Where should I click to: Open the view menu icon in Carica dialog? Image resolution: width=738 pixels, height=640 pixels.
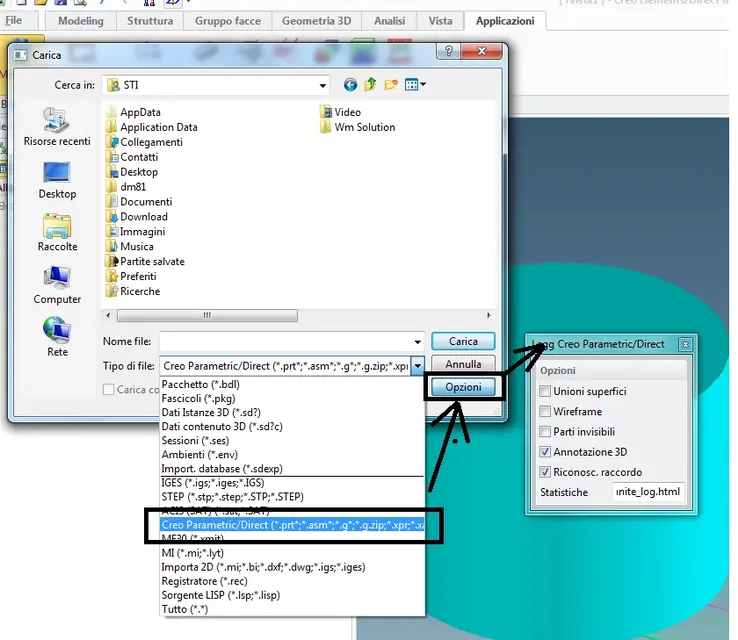tap(415, 85)
